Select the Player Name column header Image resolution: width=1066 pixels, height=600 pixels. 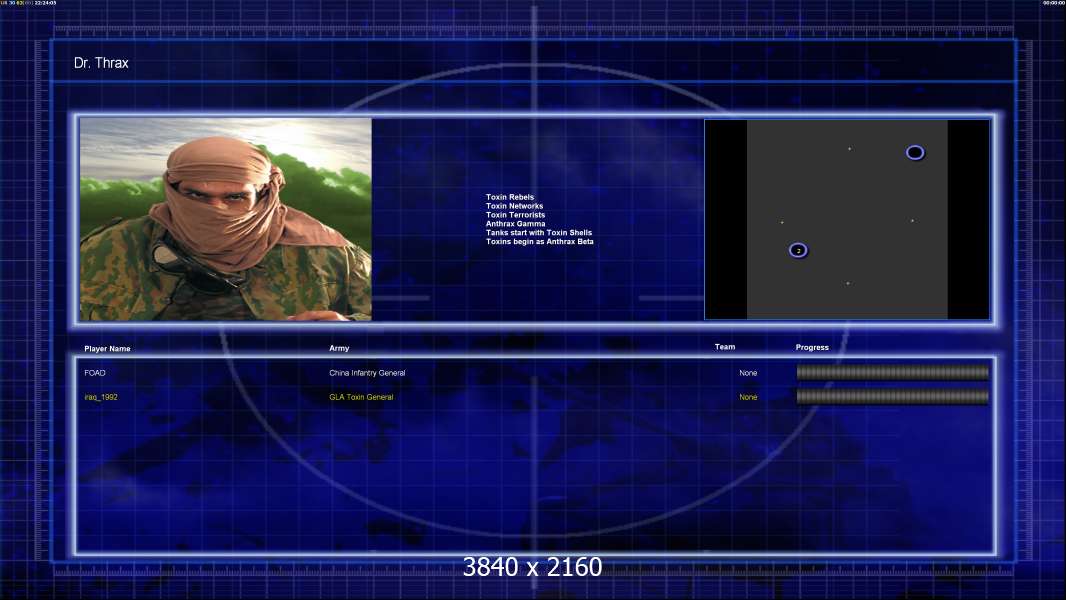click(107, 349)
